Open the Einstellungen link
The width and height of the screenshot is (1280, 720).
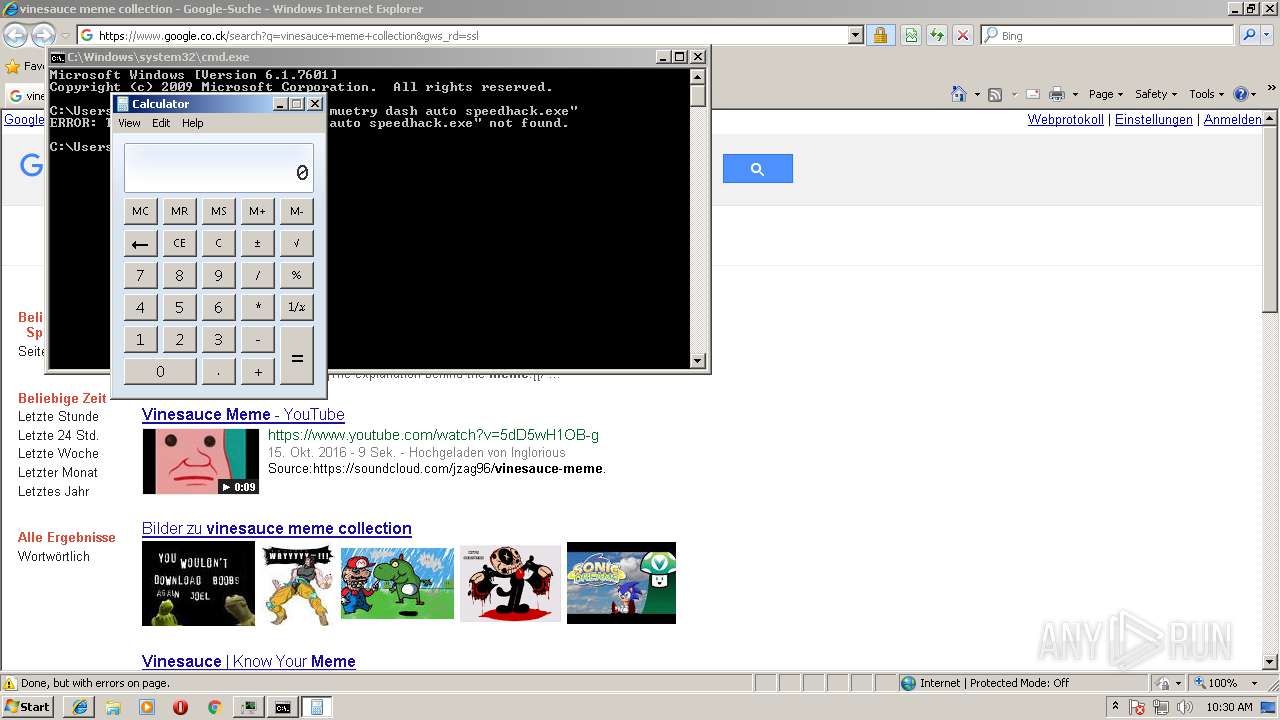tap(1154, 120)
